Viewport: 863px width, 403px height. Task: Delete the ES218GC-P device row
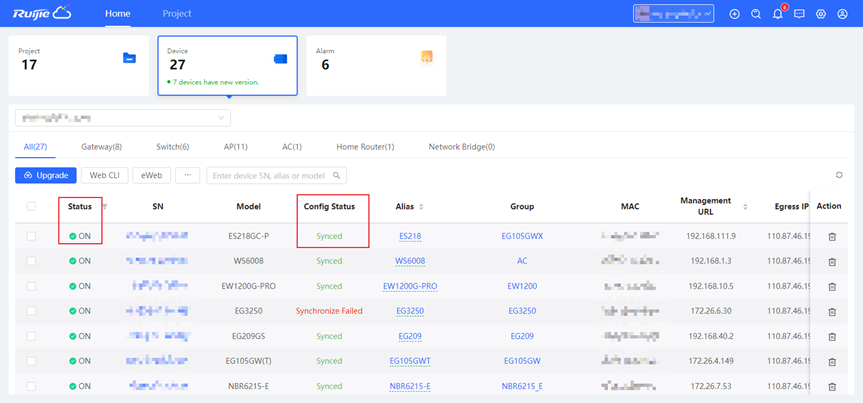pyautogui.click(x=832, y=236)
